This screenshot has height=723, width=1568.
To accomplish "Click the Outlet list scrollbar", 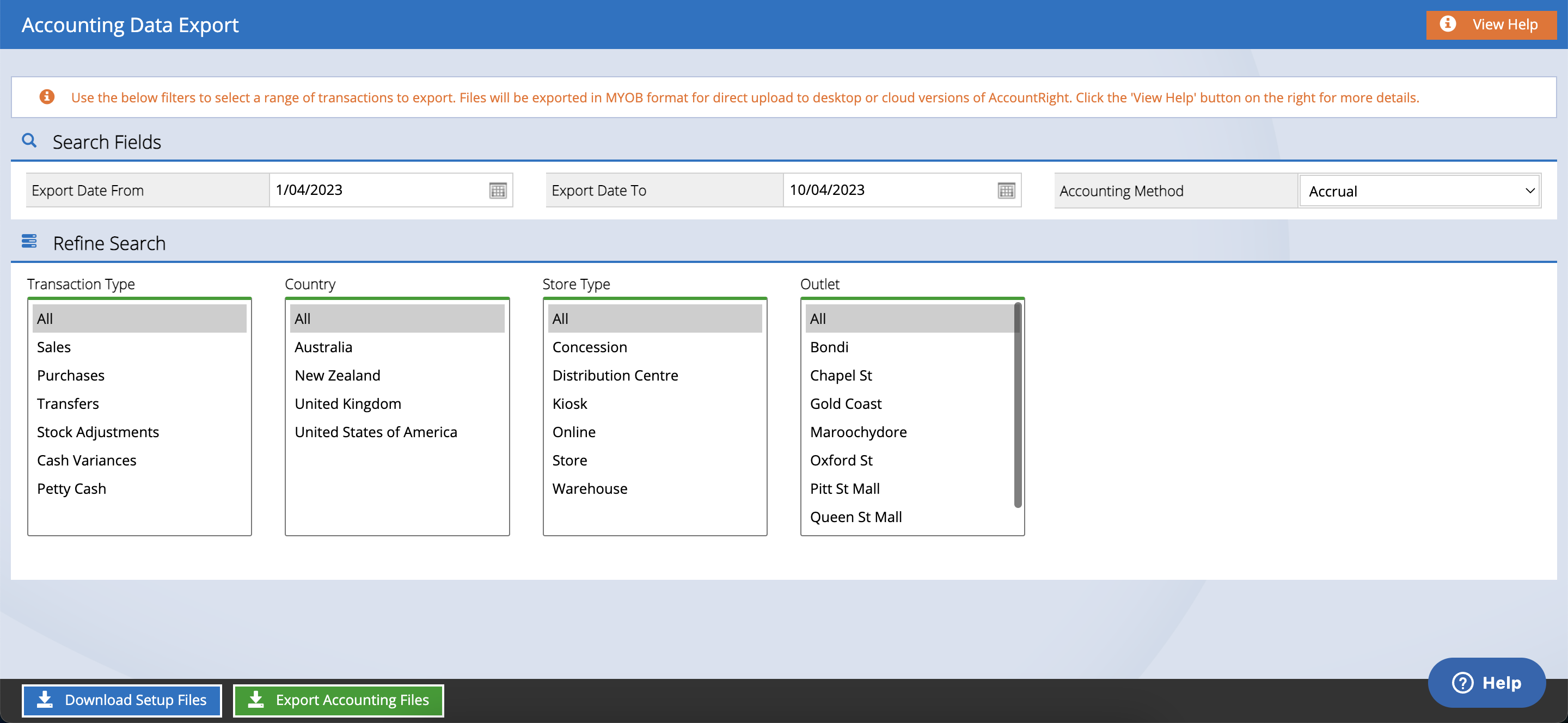I will pos(1018,405).
